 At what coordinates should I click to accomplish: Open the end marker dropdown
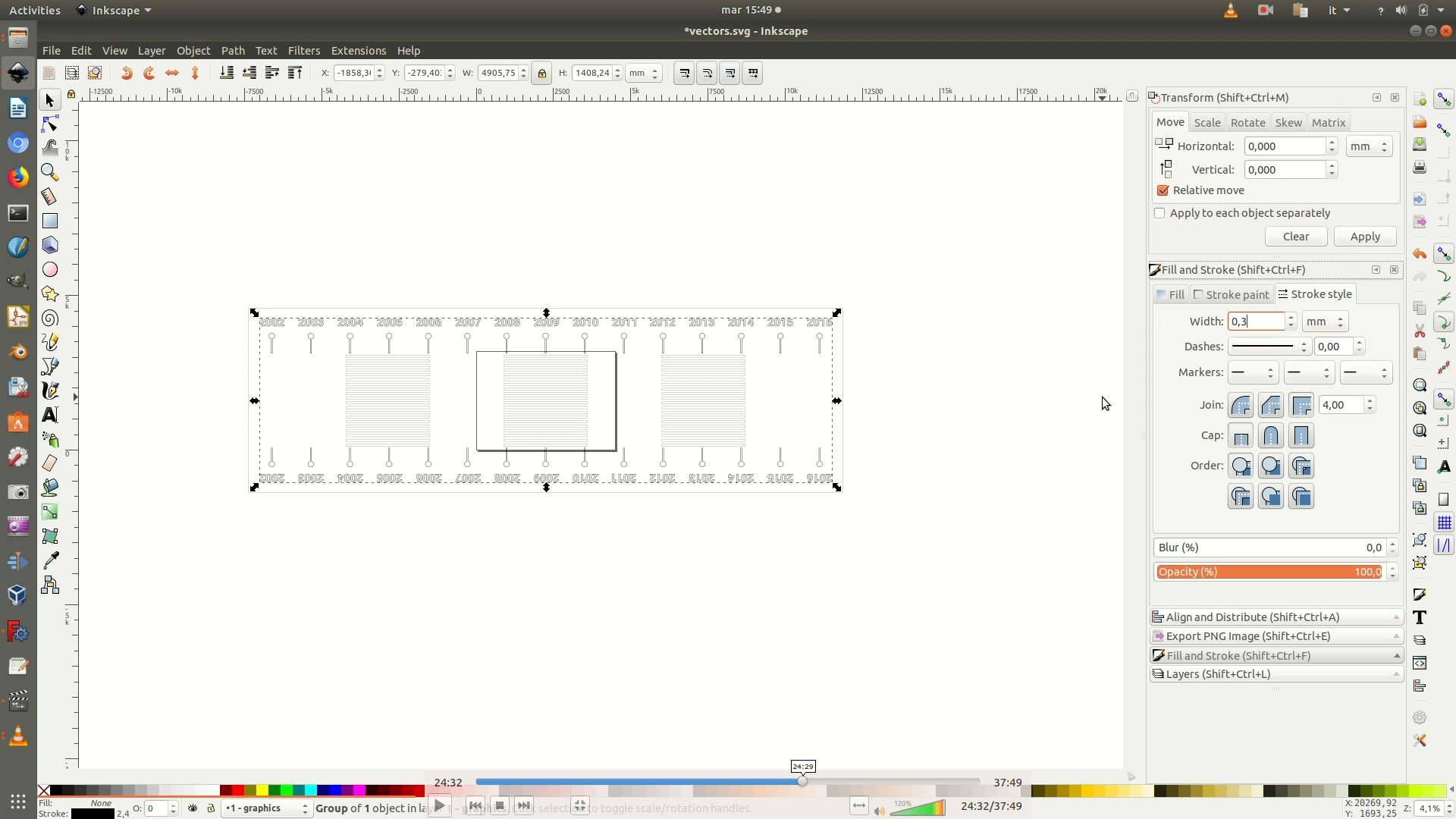tap(1365, 372)
